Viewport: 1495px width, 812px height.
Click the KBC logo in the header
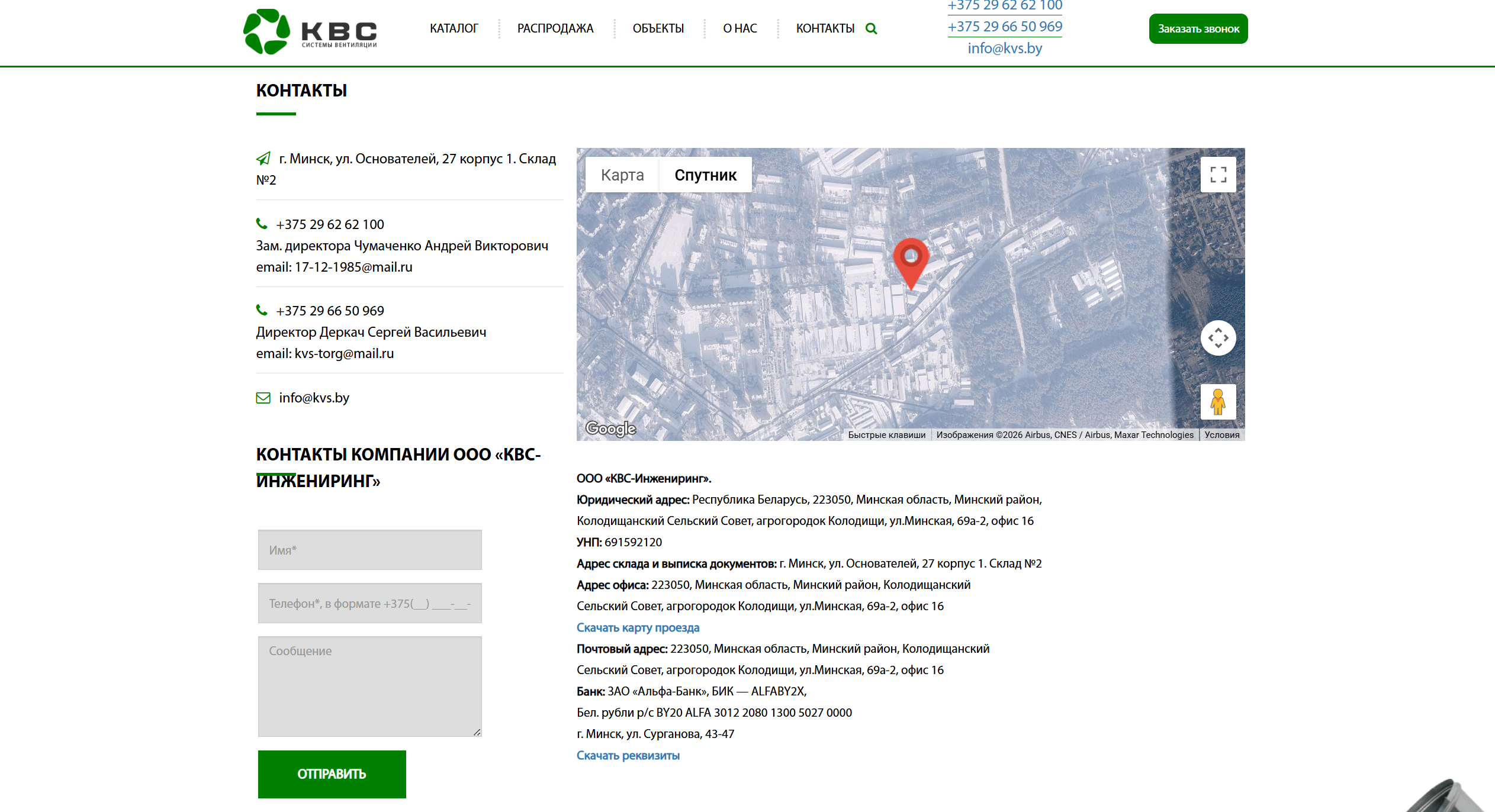310,31
